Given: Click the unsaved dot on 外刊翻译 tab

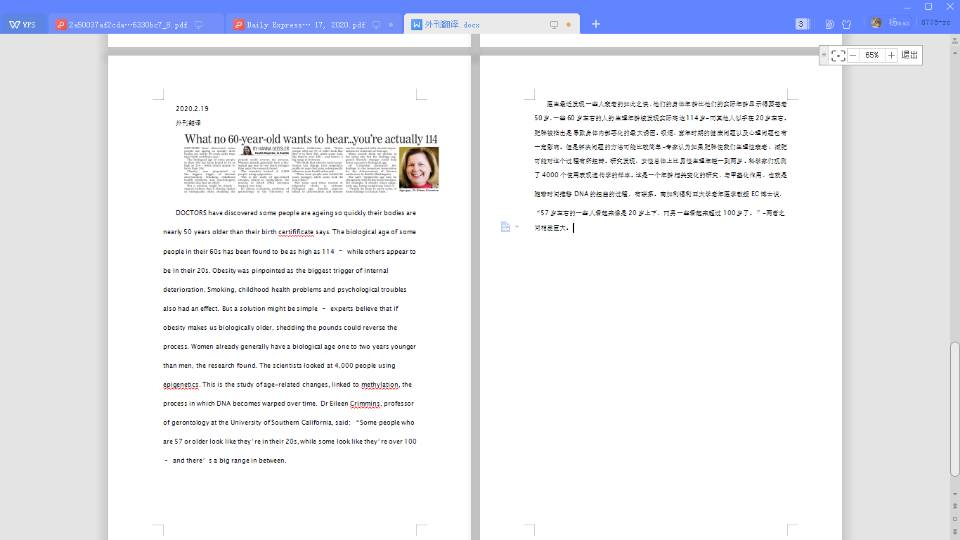Looking at the screenshot, I should click(x=569, y=24).
